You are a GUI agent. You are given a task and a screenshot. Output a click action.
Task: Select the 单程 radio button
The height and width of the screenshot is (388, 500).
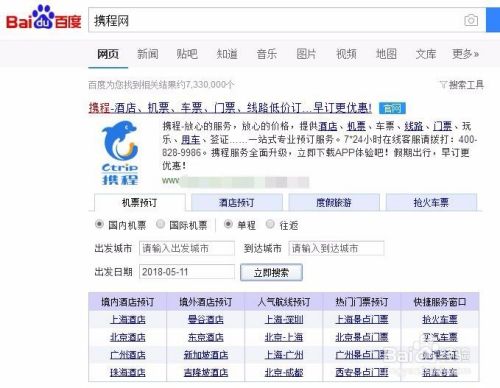click(x=228, y=224)
